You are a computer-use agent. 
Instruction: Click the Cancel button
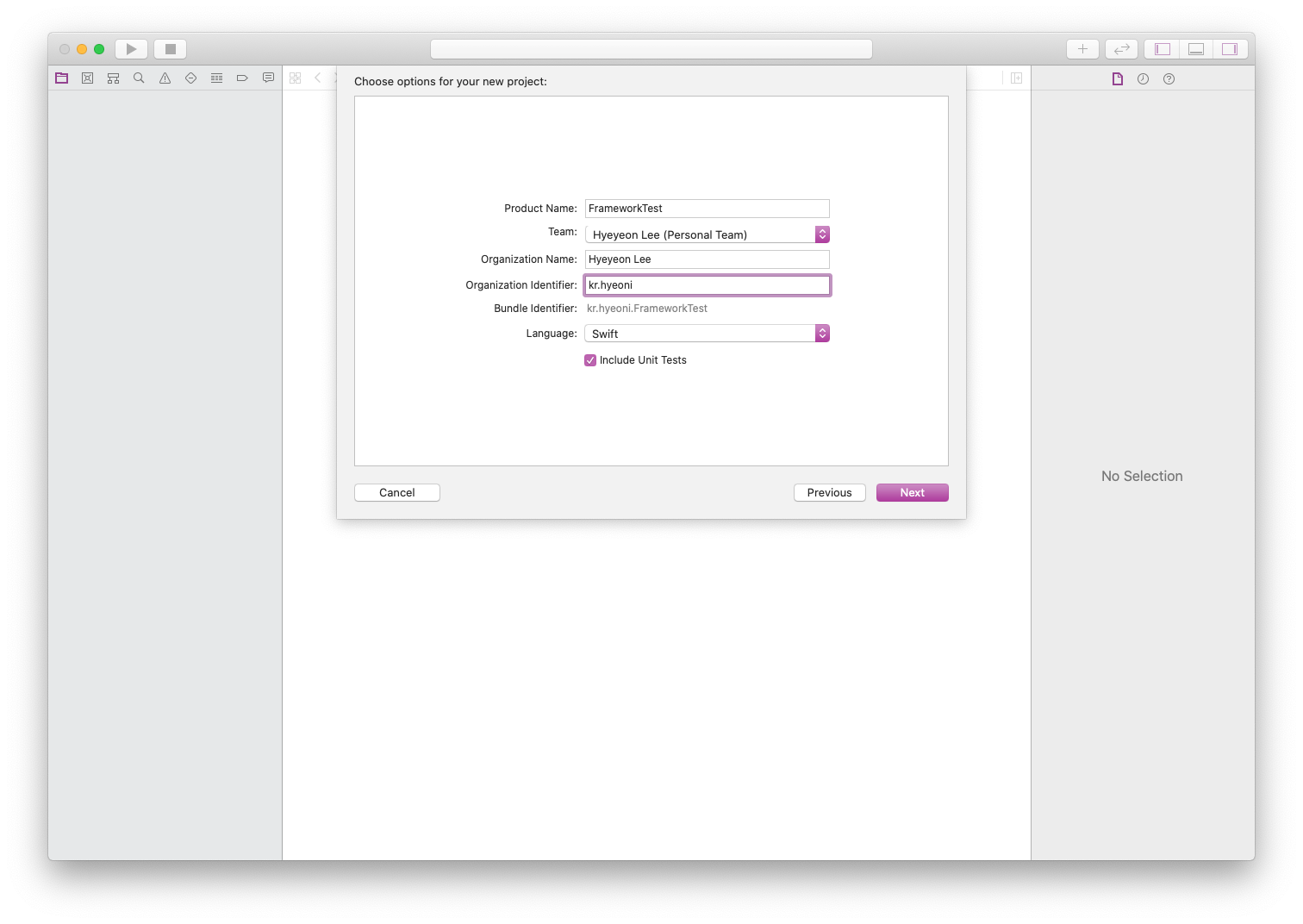[x=397, y=493]
